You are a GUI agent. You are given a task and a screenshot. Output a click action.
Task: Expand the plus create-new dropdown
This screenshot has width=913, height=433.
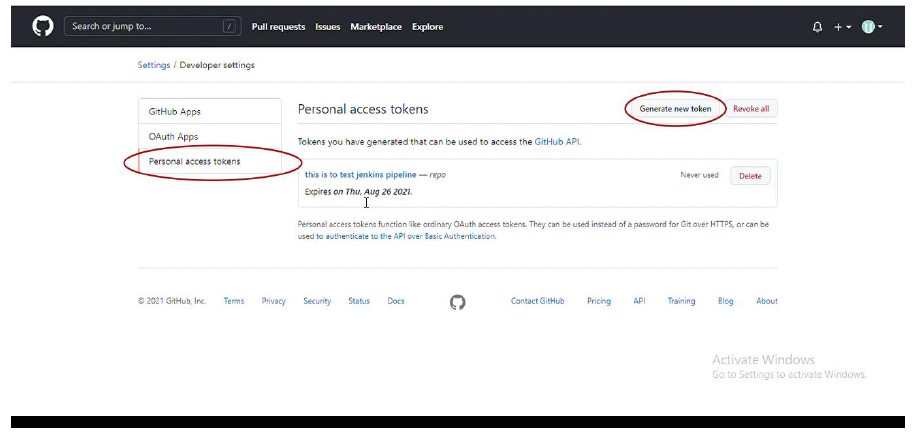point(842,27)
